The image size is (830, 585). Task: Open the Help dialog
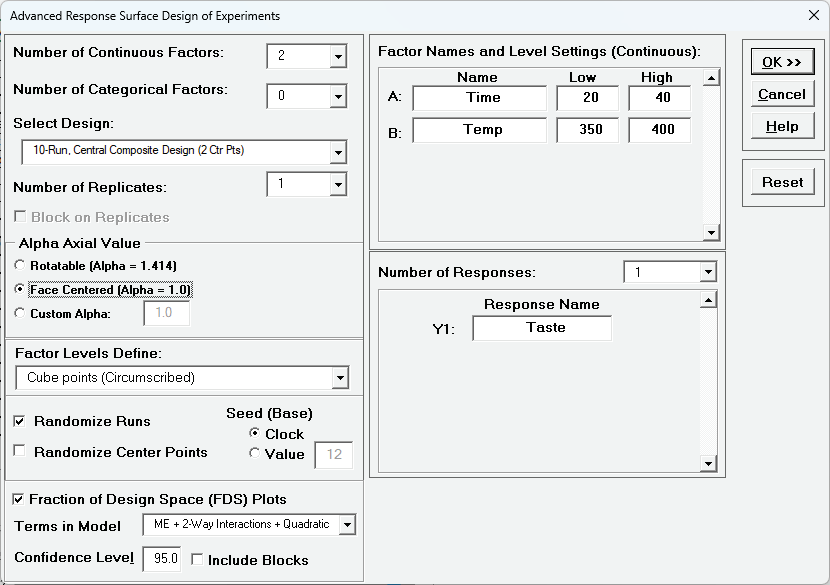[781, 125]
